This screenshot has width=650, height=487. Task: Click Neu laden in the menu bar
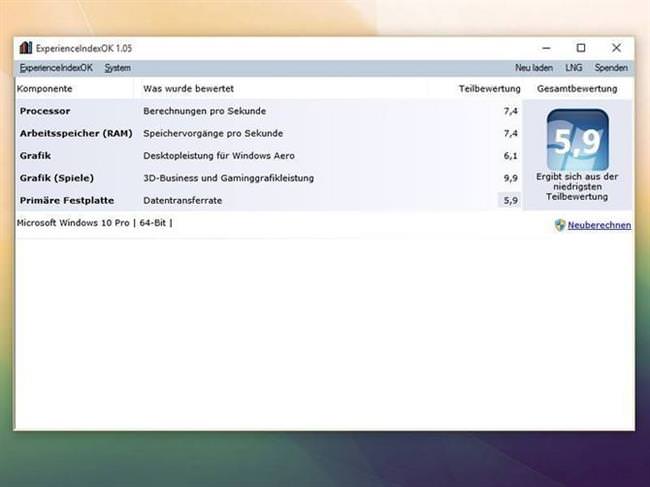pos(534,68)
